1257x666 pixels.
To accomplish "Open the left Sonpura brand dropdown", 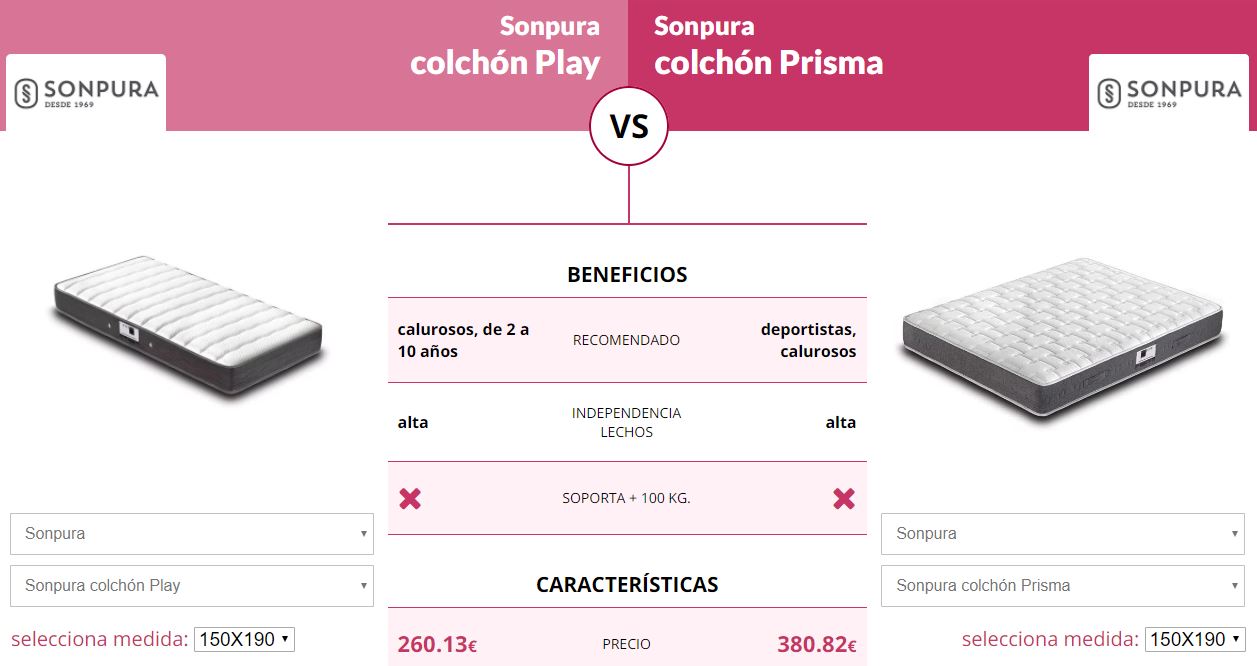I will coord(192,534).
